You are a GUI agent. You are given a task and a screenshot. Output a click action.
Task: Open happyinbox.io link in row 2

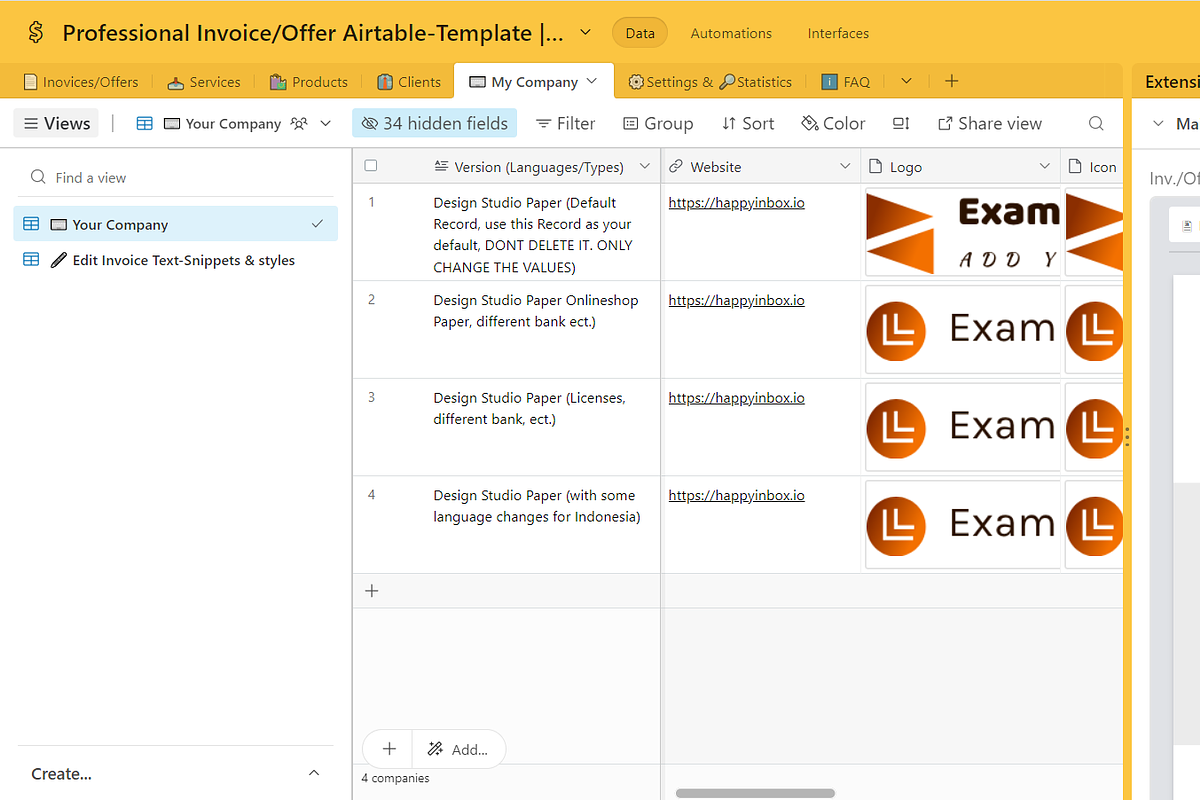tap(736, 300)
